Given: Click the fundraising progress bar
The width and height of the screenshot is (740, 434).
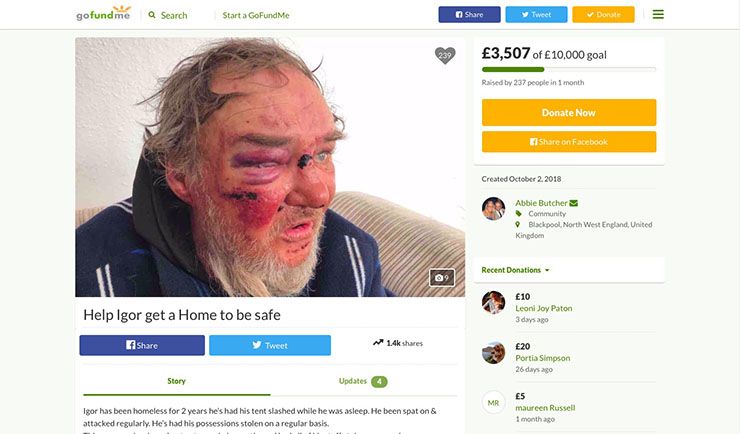Looking at the screenshot, I should point(569,70).
